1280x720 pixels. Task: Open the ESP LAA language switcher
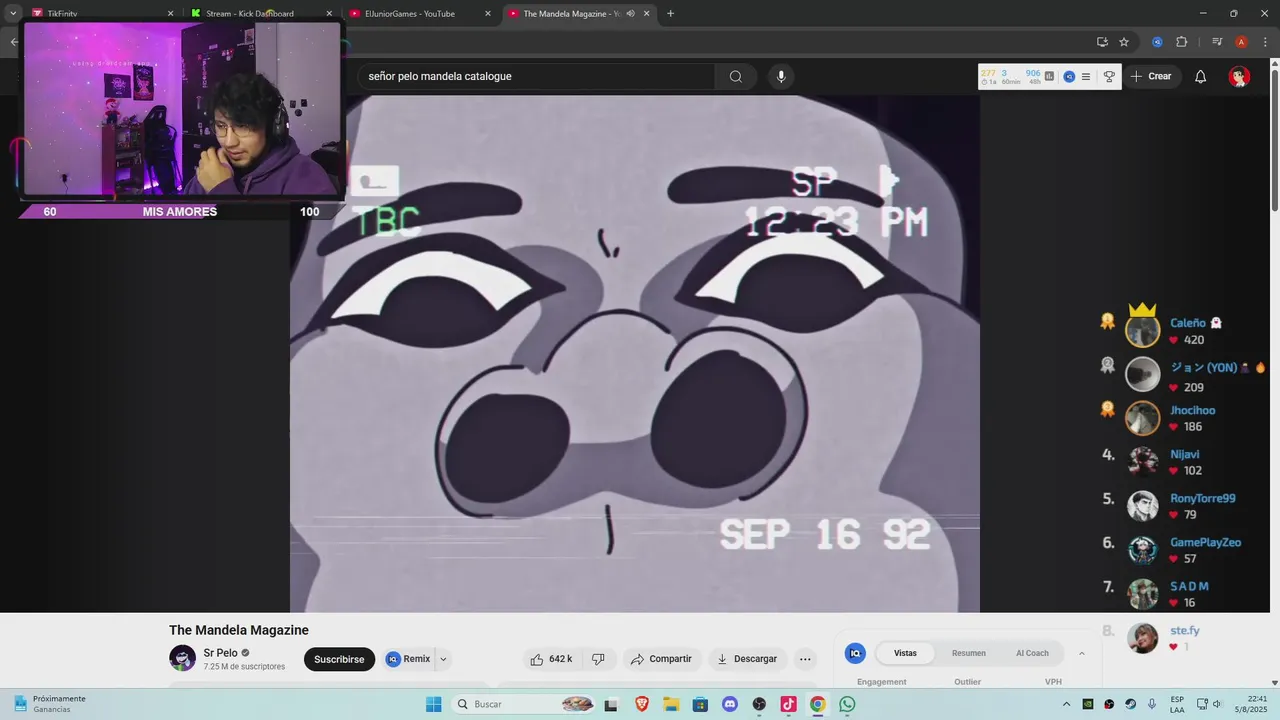[1177, 704]
